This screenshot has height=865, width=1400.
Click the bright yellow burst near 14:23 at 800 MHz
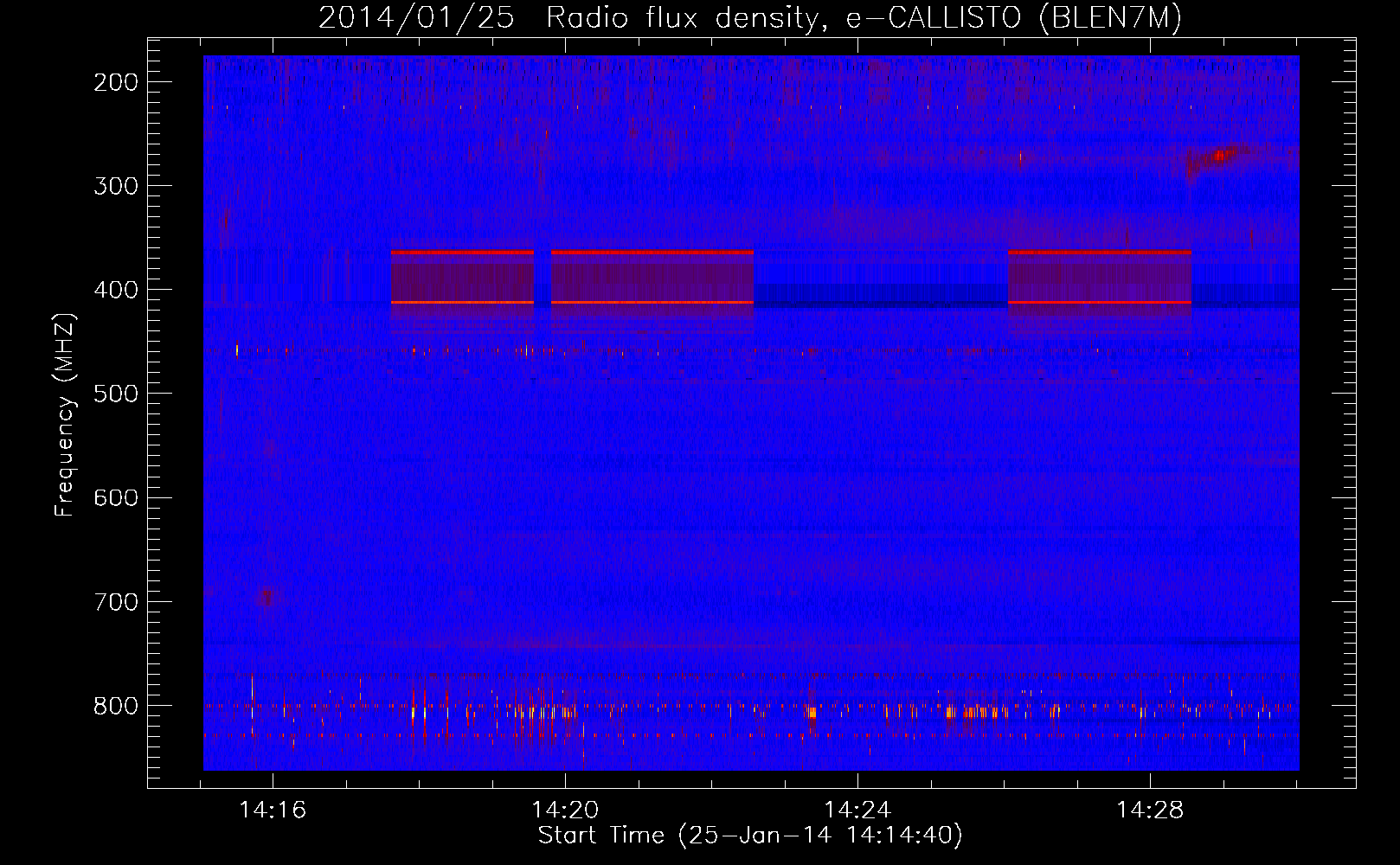tap(812, 713)
